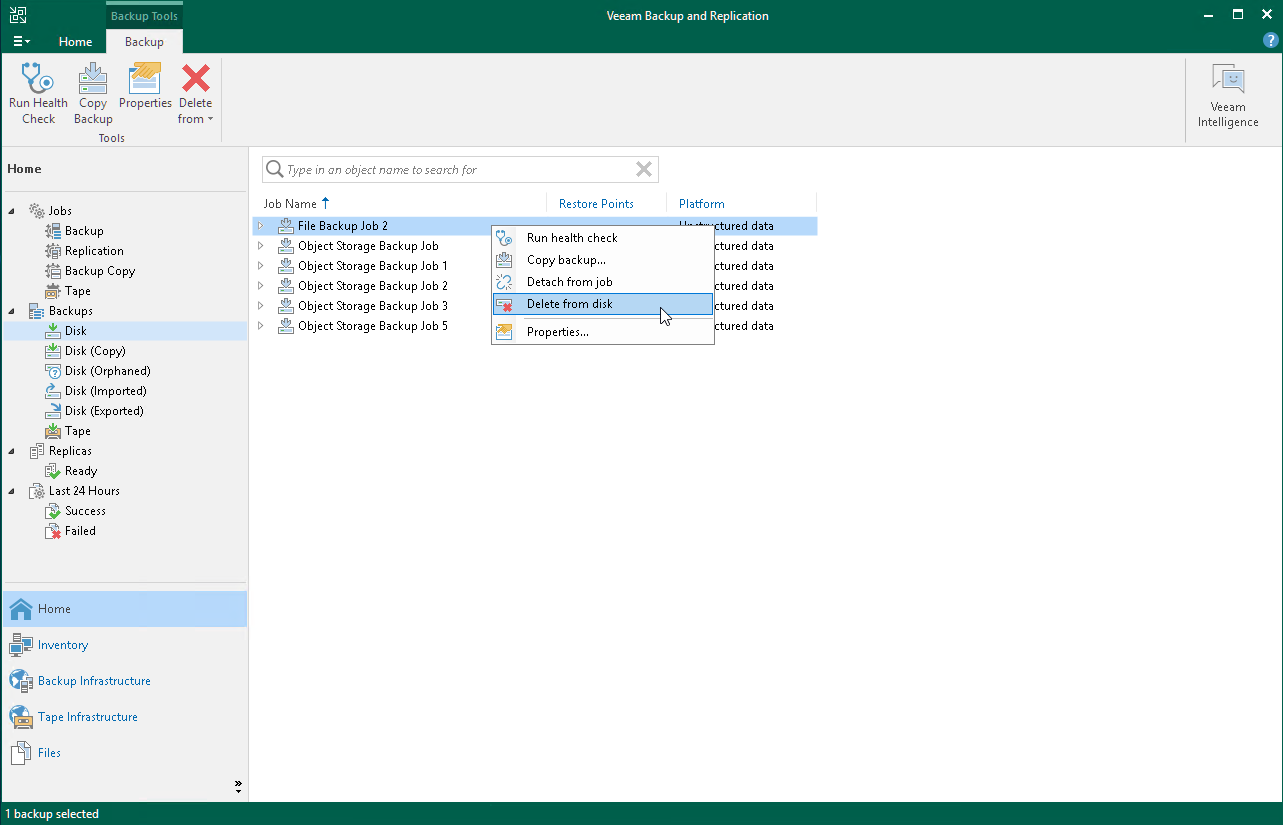Clear the search field with the X button
The width and height of the screenshot is (1283, 825).
pyautogui.click(x=643, y=169)
